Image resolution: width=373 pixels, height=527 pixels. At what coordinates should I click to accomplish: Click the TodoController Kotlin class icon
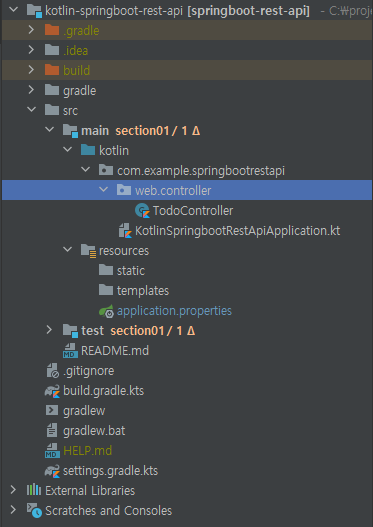(142, 210)
